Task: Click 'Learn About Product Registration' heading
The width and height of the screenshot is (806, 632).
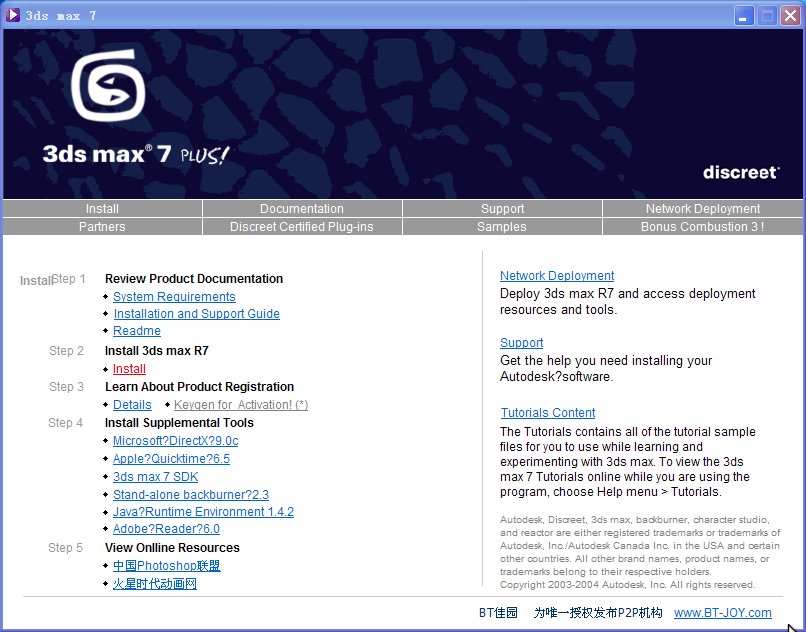Action: (x=199, y=387)
